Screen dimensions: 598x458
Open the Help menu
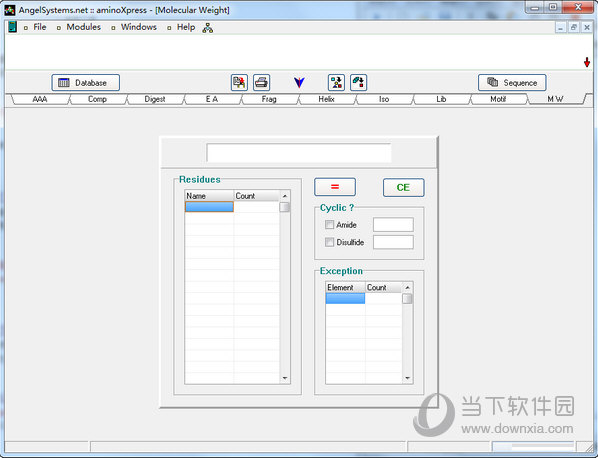(186, 27)
